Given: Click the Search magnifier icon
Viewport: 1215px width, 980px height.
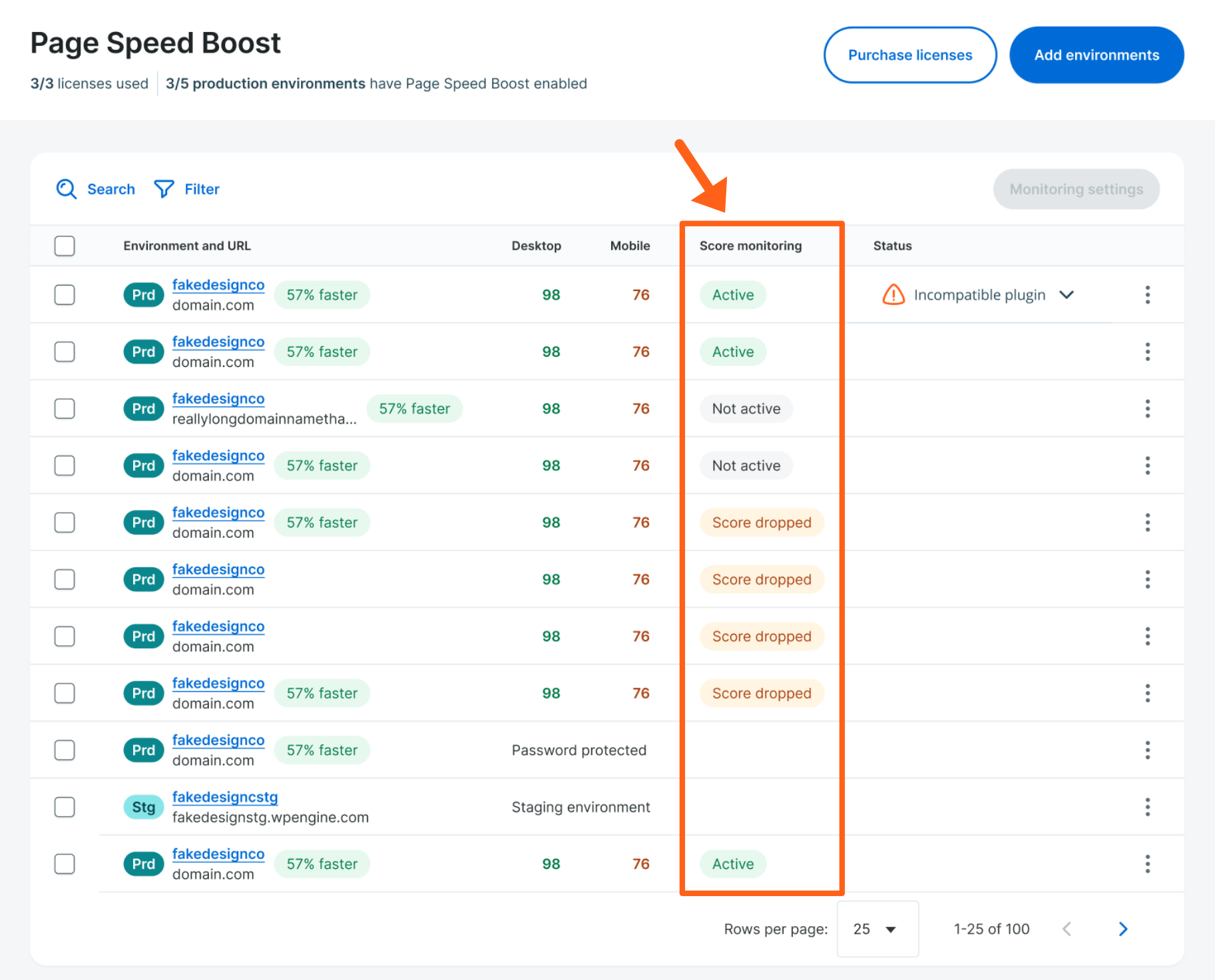Looking at the screenshot, I should [67, 189].
